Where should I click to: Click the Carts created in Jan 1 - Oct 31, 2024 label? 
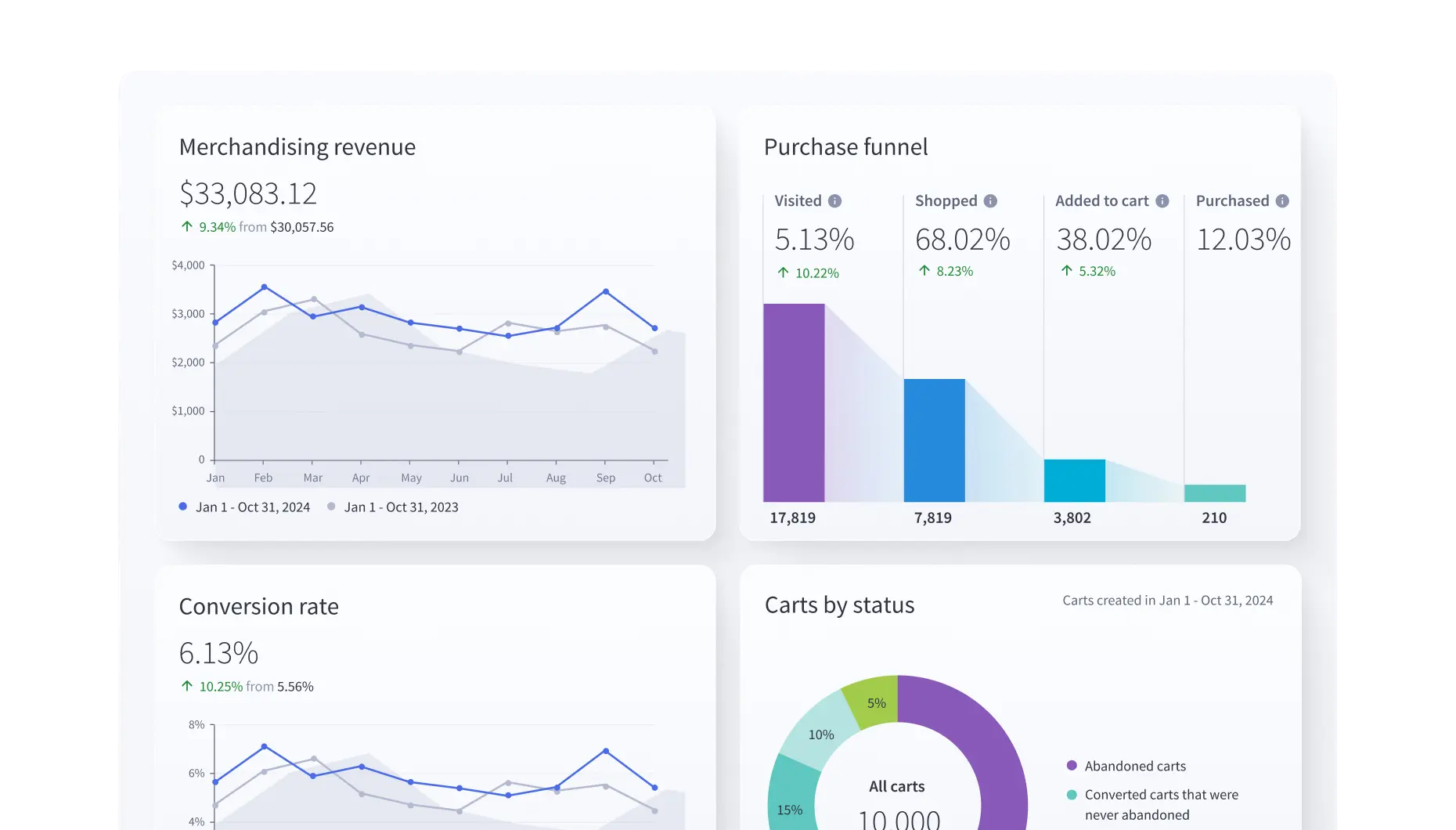coord(1167,601)
